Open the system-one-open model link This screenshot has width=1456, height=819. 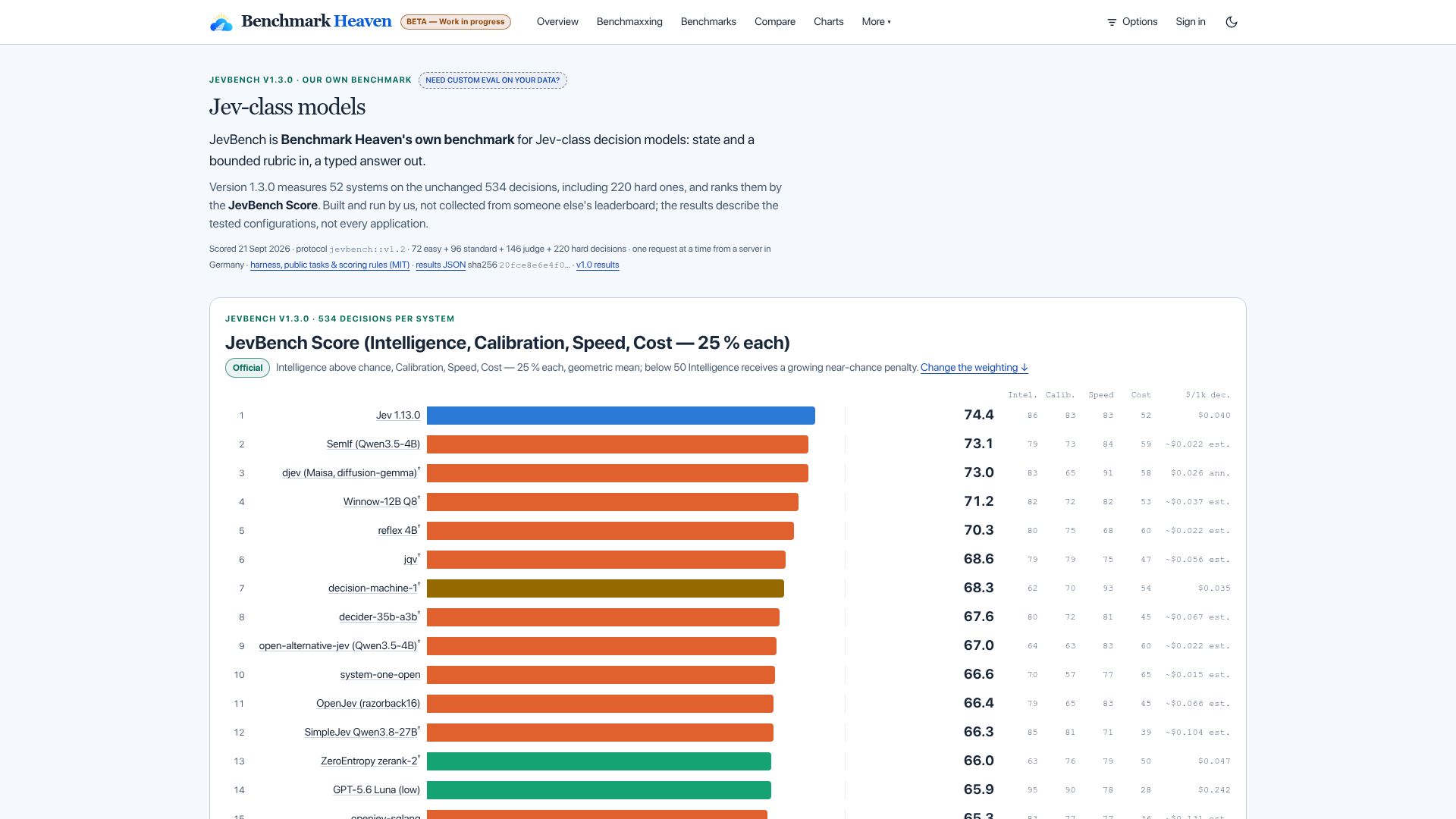point(380,675)
